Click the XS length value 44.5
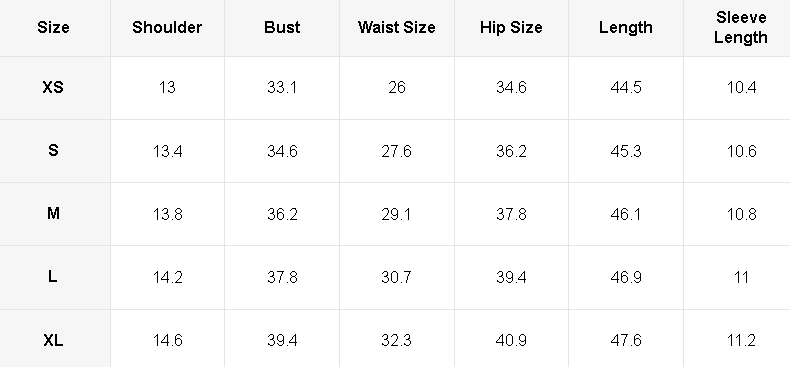This screenshot has height=367, width=790. [x=626, y=88]
